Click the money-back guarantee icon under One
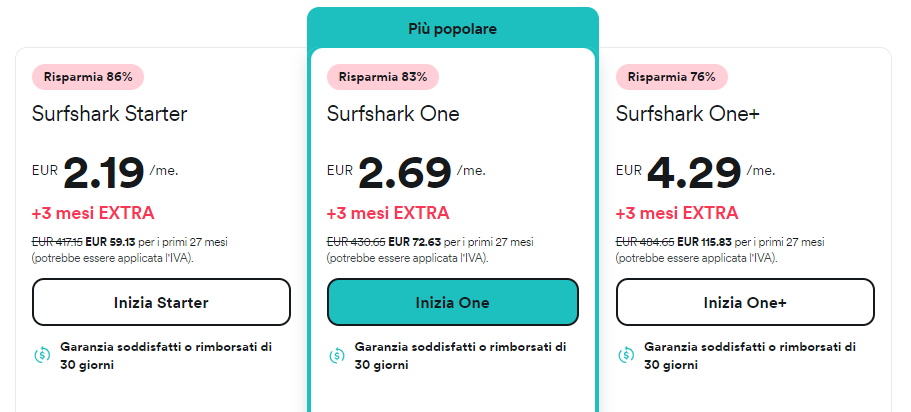The height and width of the screenshot is (412, 911). point(337,355)
